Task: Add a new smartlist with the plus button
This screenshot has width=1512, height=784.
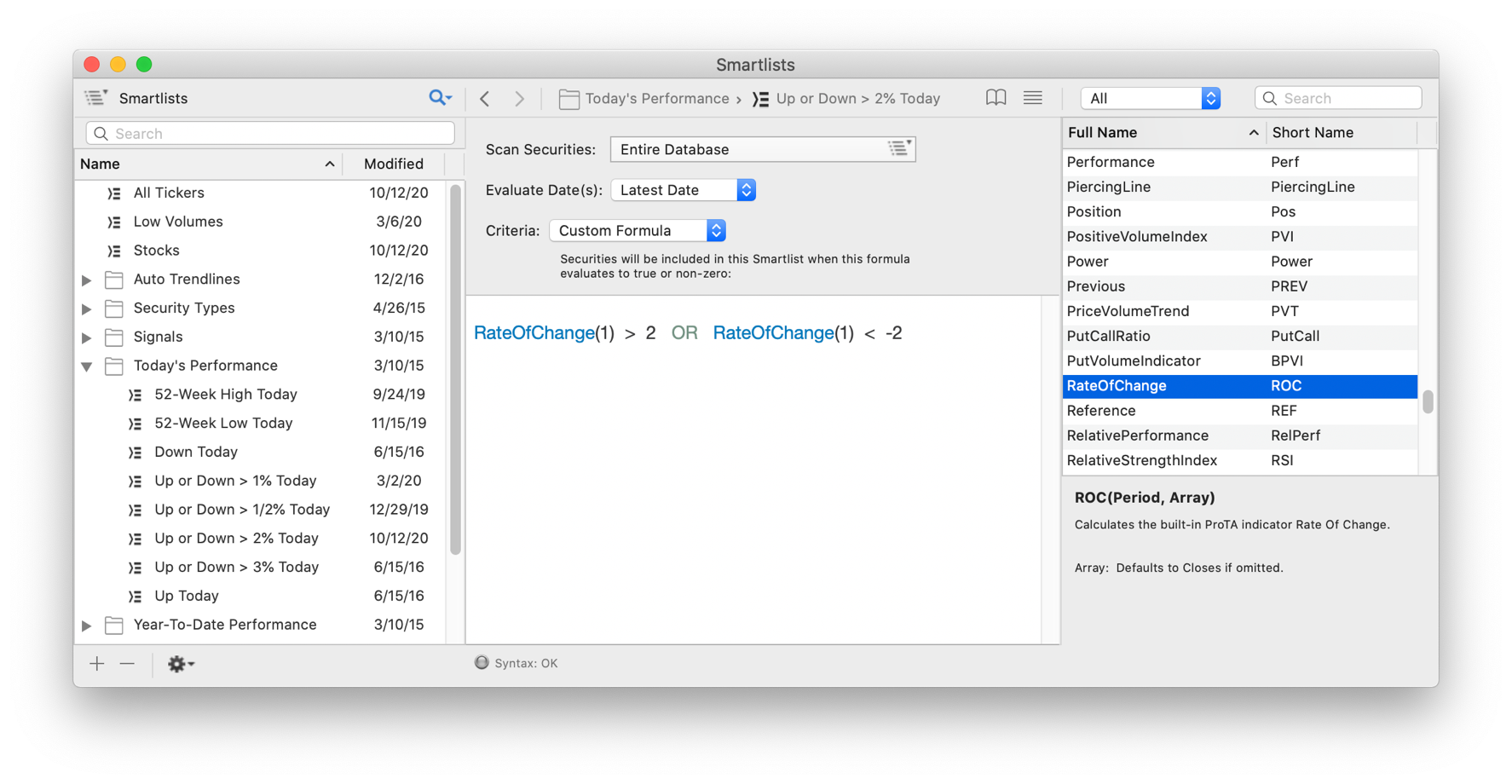Action: [x=96, y=663]
